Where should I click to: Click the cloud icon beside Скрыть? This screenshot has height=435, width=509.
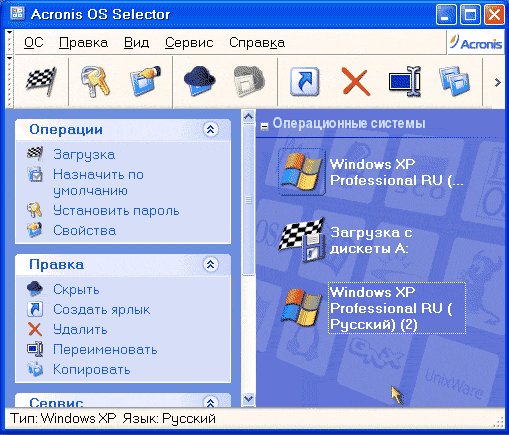point(35,289)
